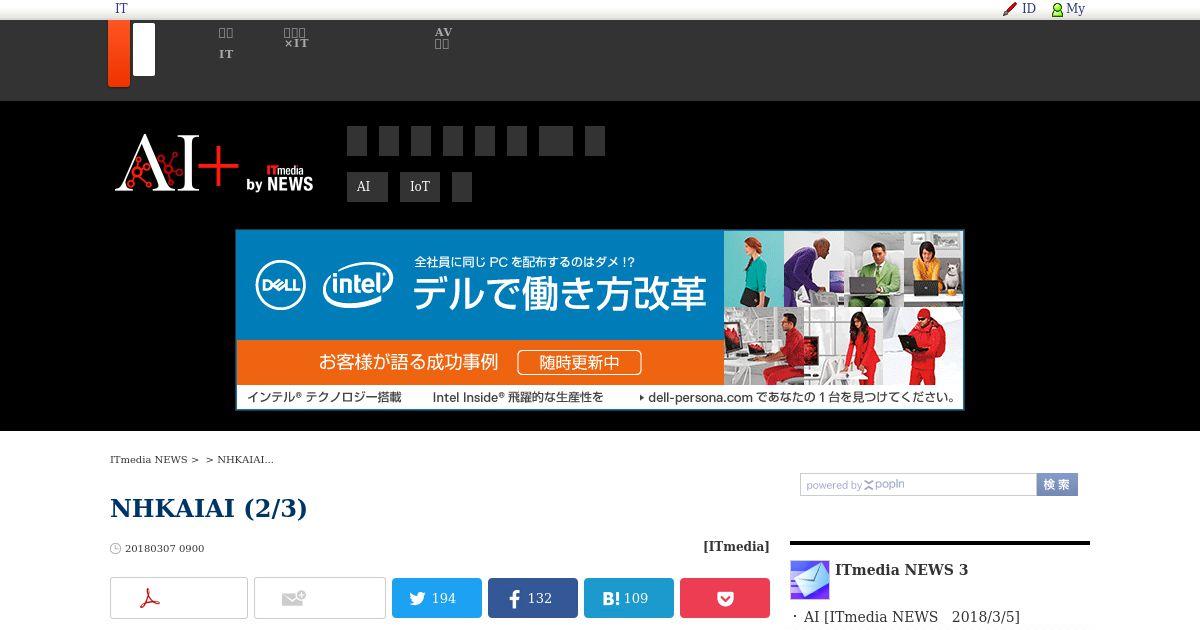Click the Dell logo in banner
This screenshot has width=1200, height=630.
tap(280, 285)
